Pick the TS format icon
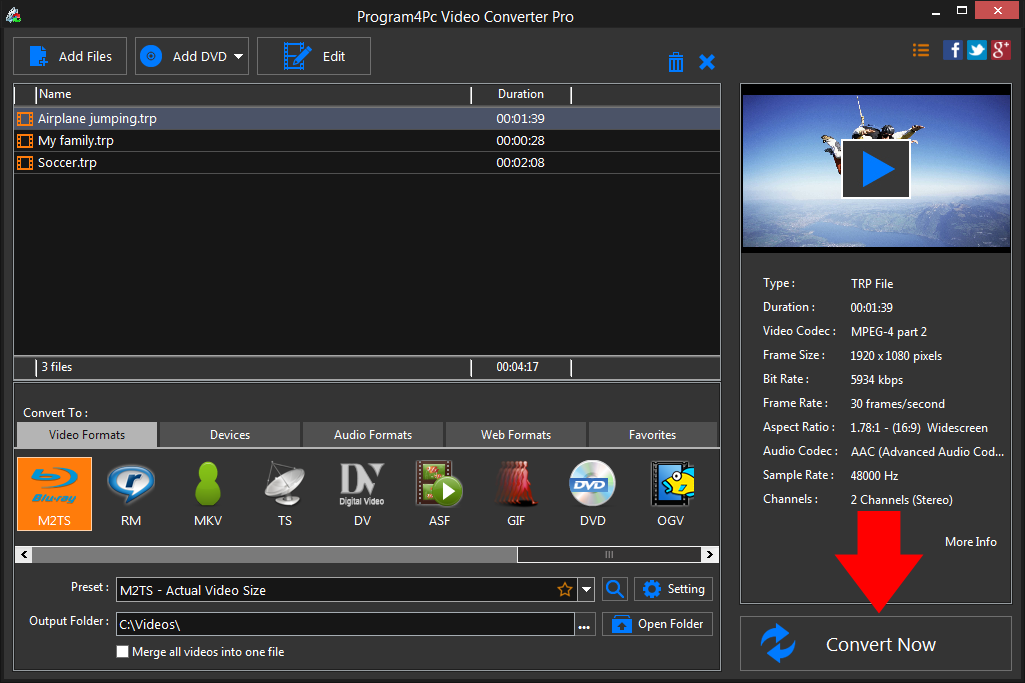 point(285,493)
